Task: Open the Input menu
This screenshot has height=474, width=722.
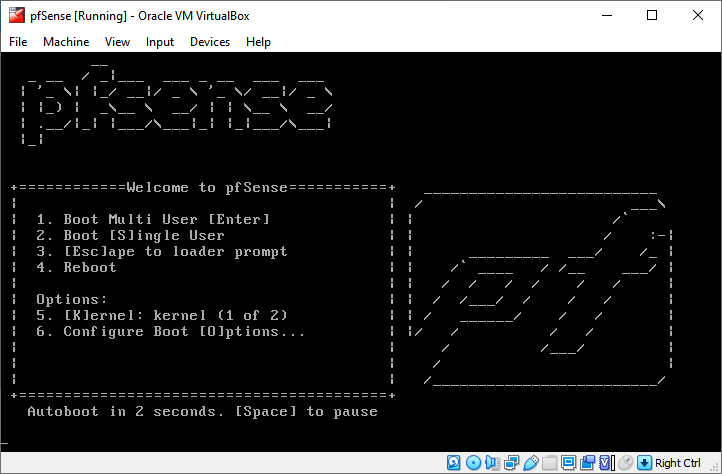Action: coord(160,42)
